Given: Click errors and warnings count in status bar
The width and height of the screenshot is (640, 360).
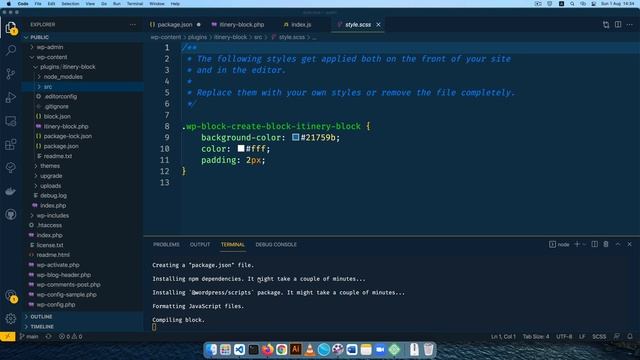Looking at the screenshot, I should [71, 337].
